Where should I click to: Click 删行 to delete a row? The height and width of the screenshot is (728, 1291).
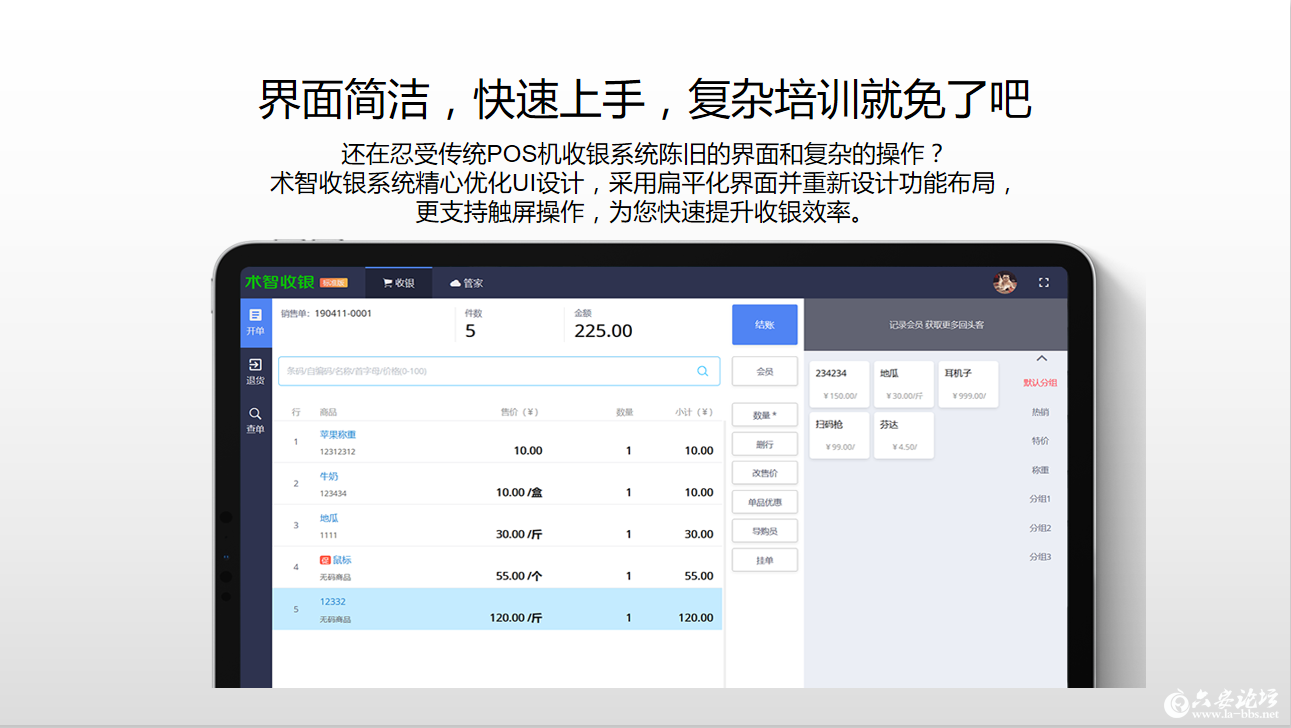click(x=763, y=443)
